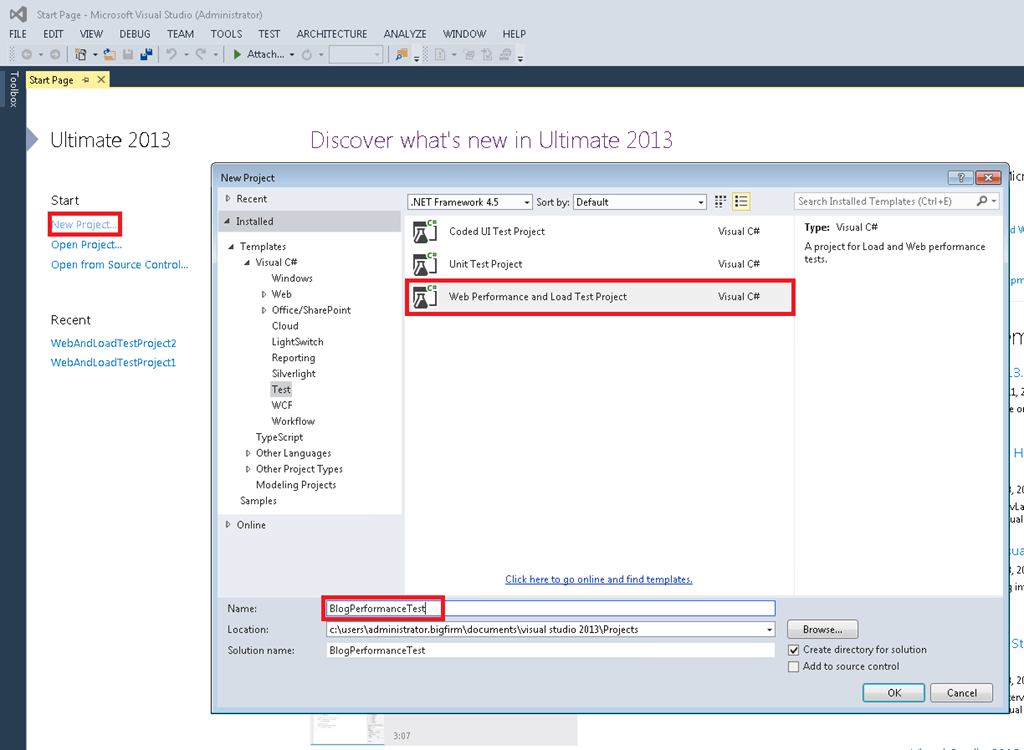The width and height of the screenshot is (1024, 750).
Task: Click OK to create the project
Action: 893,693
